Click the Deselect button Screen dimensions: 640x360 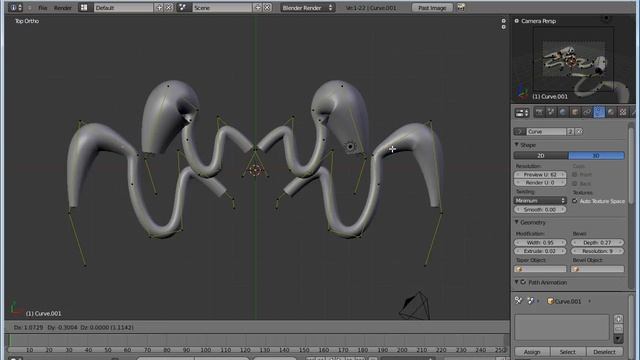pos(604,352)
